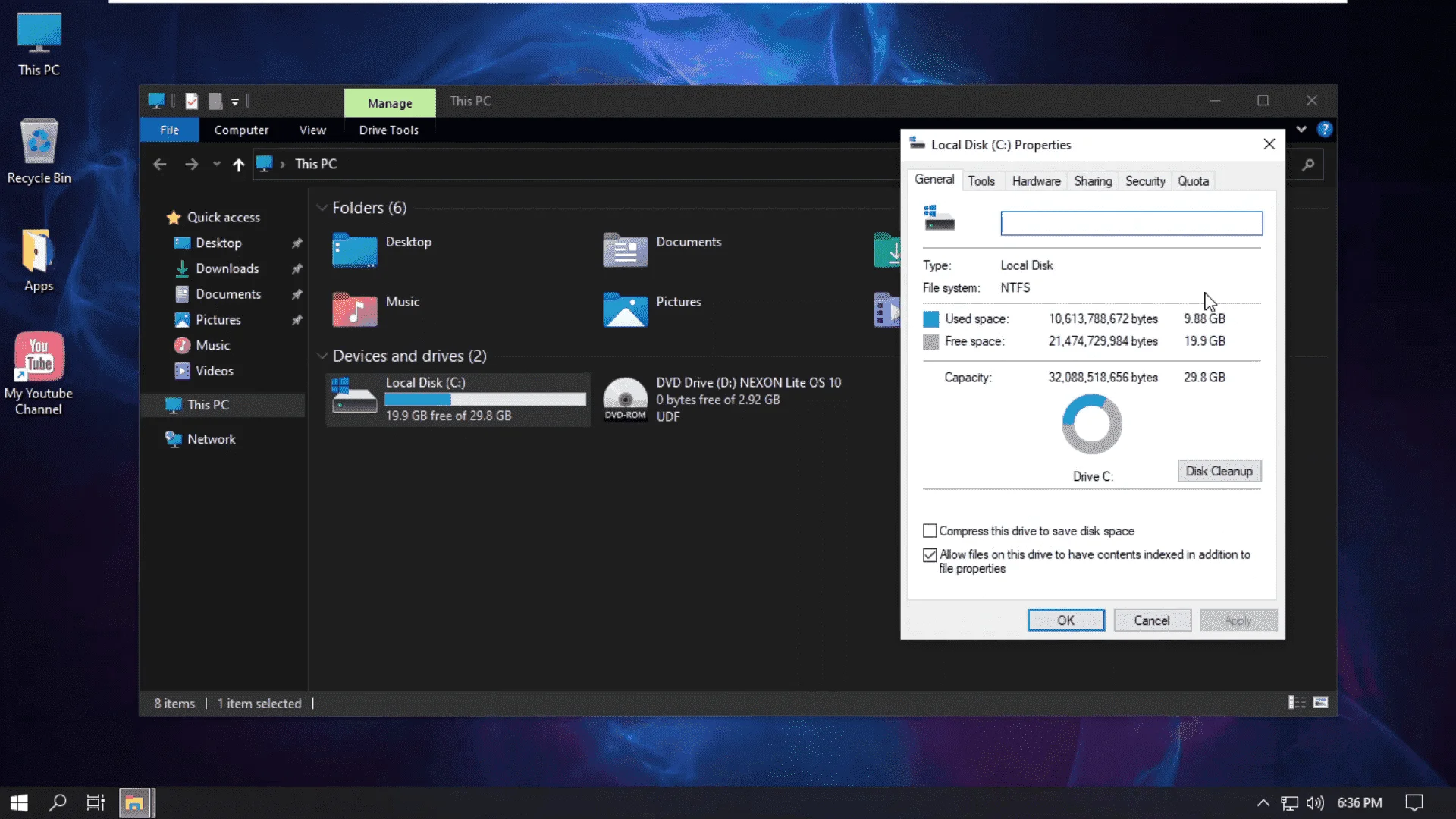Image resolution: width=1456 pixels, height=819 pixels.
Task: Close the Local Disk Properties dialog
Action: [1269, 144]
